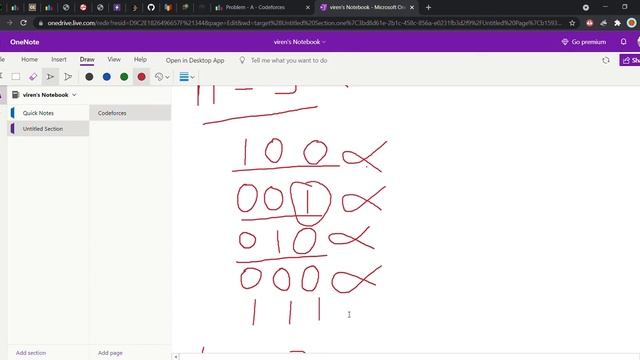Image resolution: width=640 pixels, height=360 pixels.
Task: Open the Help ribbon tab
Action: (x=140, y=60)
